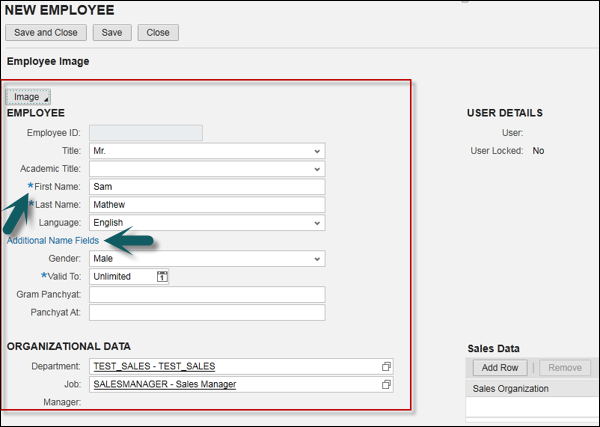Open Job value help icon

tap(386, 385)
